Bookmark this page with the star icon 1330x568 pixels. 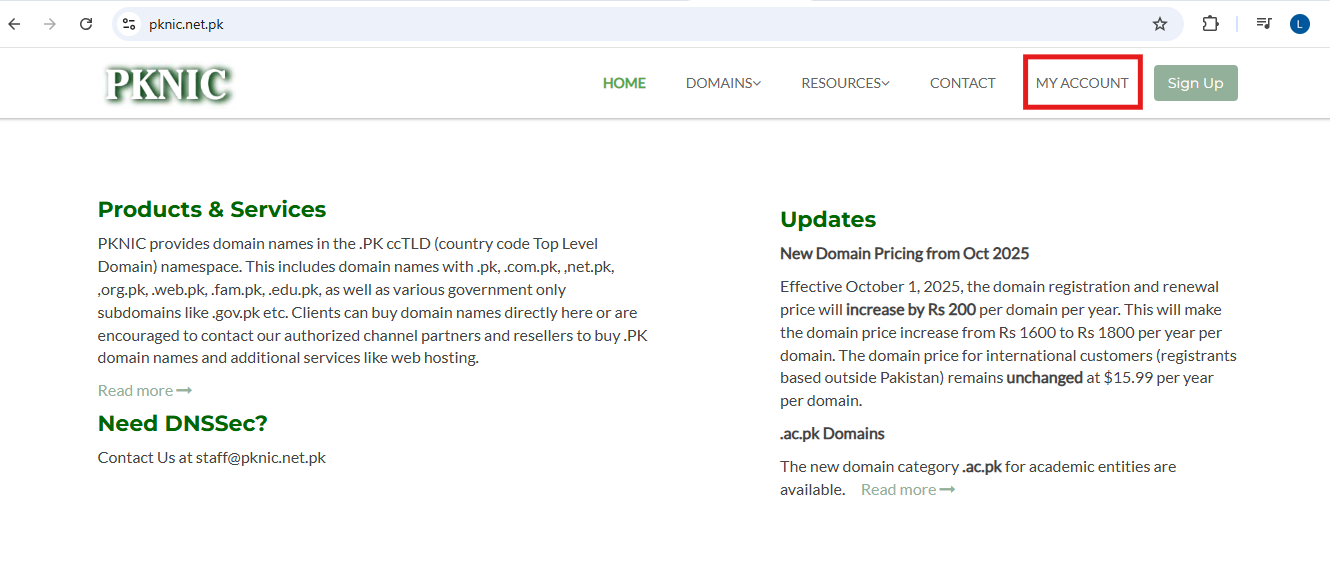pos(1159,24)
